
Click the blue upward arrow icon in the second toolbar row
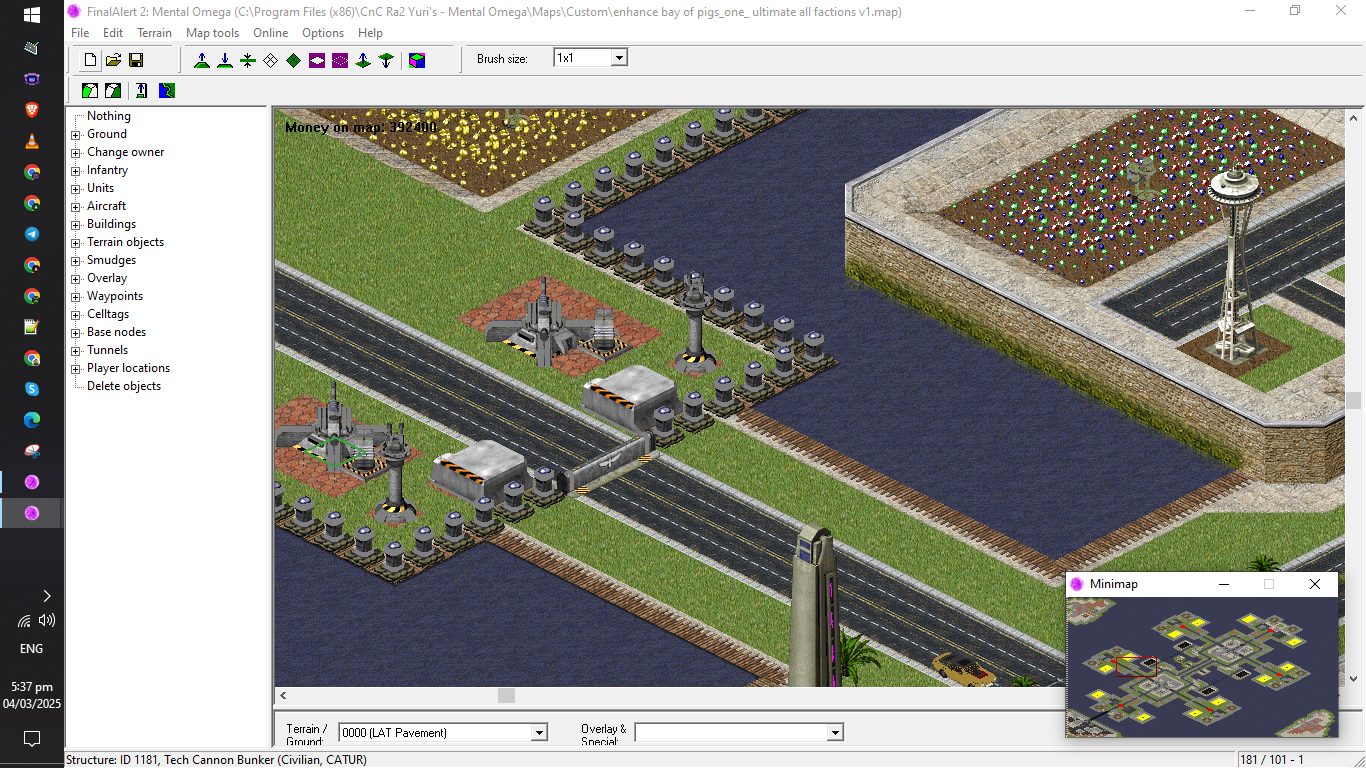pyautogui.click(x=142, y=91)
